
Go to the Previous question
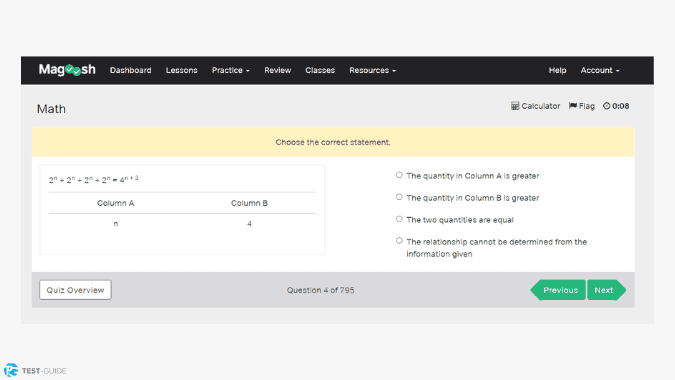coord(558,290)
